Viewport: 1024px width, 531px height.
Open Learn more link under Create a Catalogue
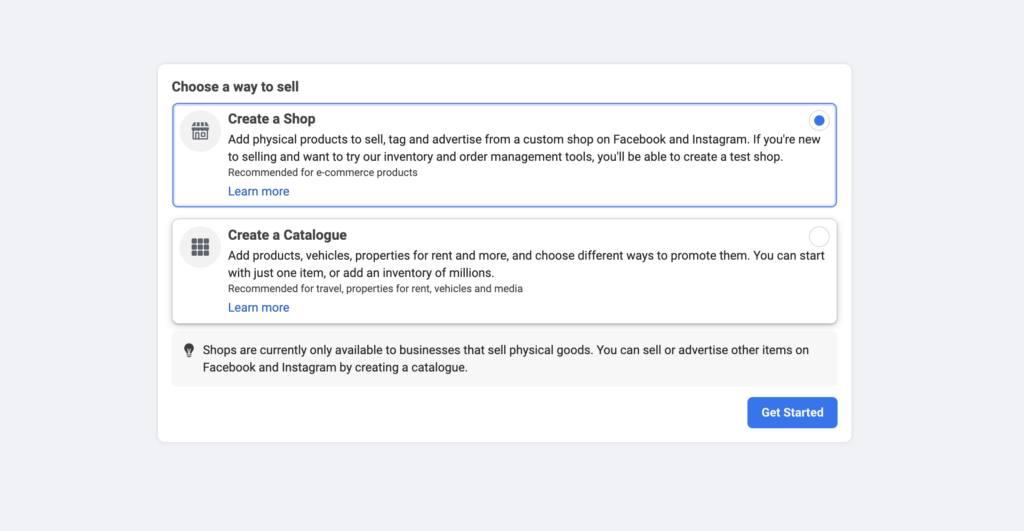click(259, 308)
